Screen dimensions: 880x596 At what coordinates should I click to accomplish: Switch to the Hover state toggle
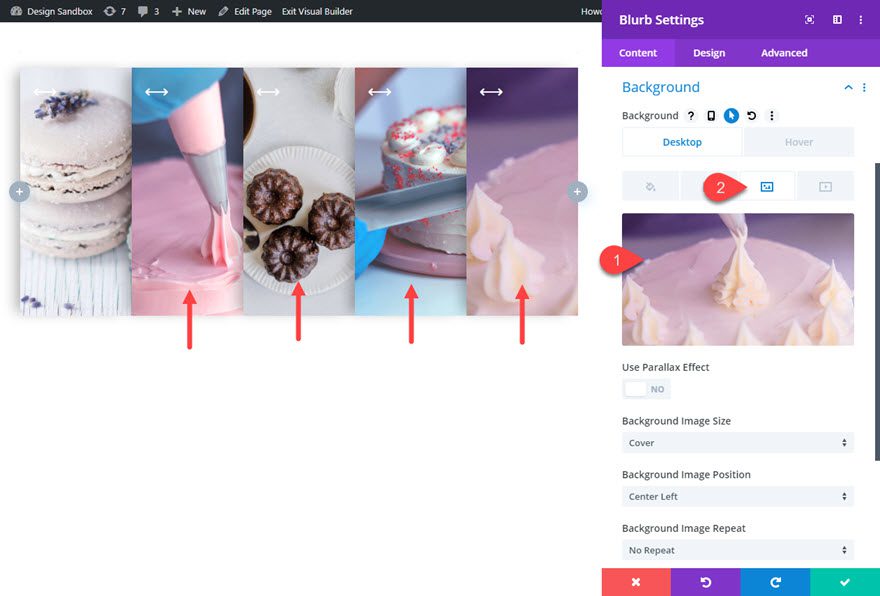(x=798, y=141)
